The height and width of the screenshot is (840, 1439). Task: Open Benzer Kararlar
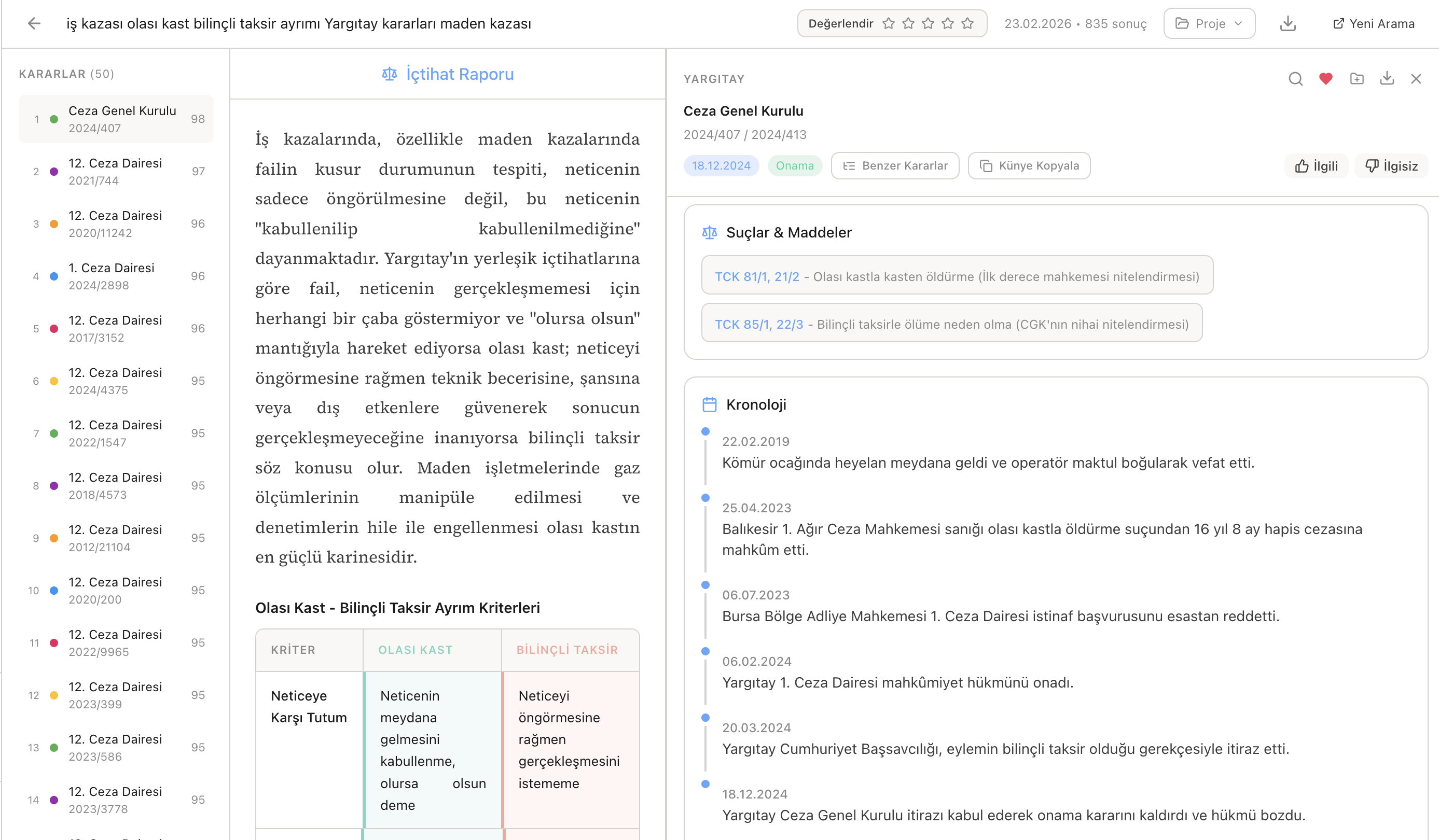[x=895, y=165]
